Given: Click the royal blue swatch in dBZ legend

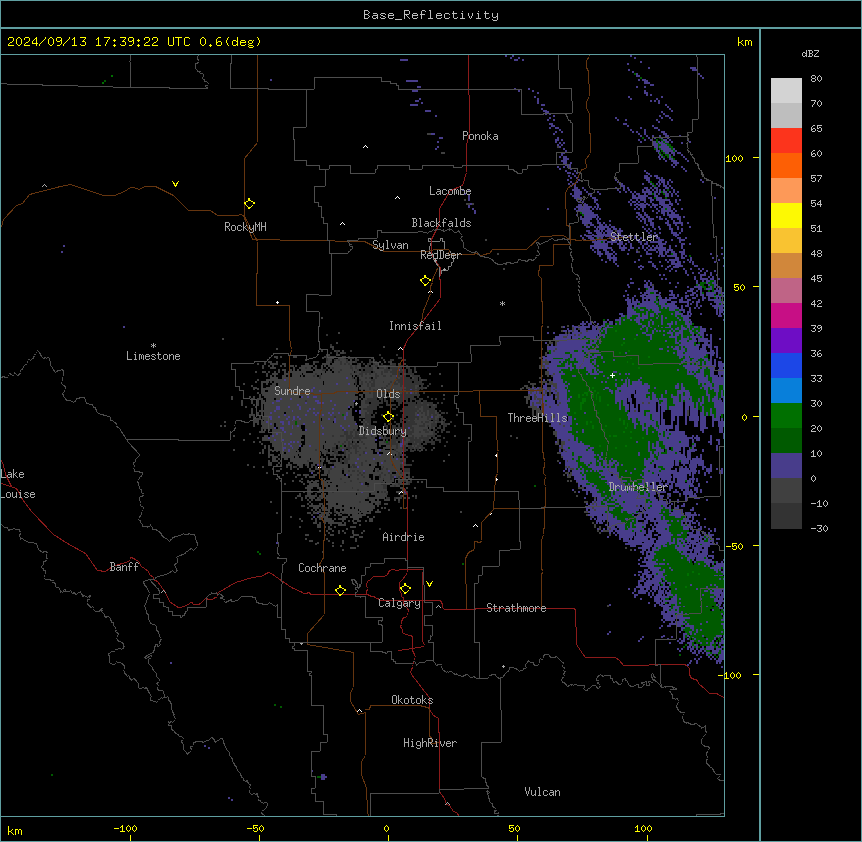Looking at the screenshot, I should 786,365.
